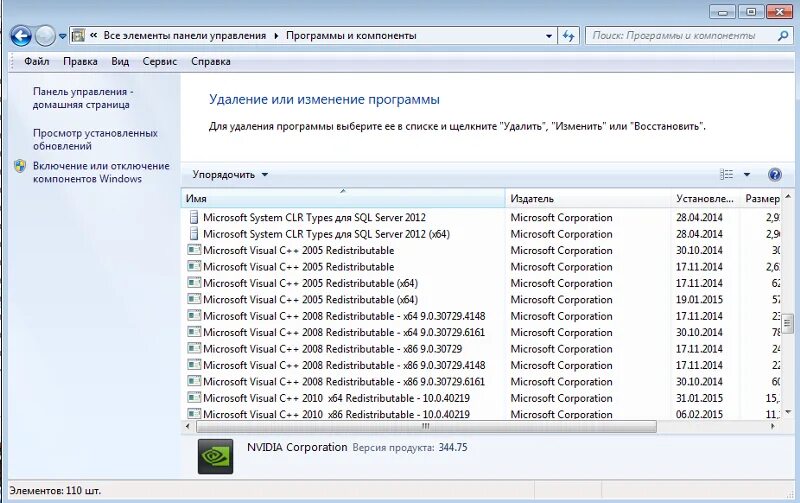Click the horizontal scrollbar thumb below list
This screenshot has height=503, width=800.
pos(426,426)
